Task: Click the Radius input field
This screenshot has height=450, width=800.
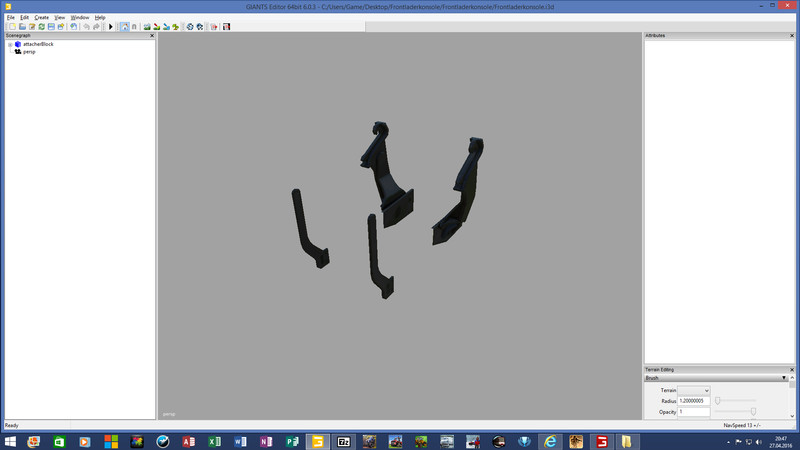Action: pyautogui.click(x=693, y=400)
